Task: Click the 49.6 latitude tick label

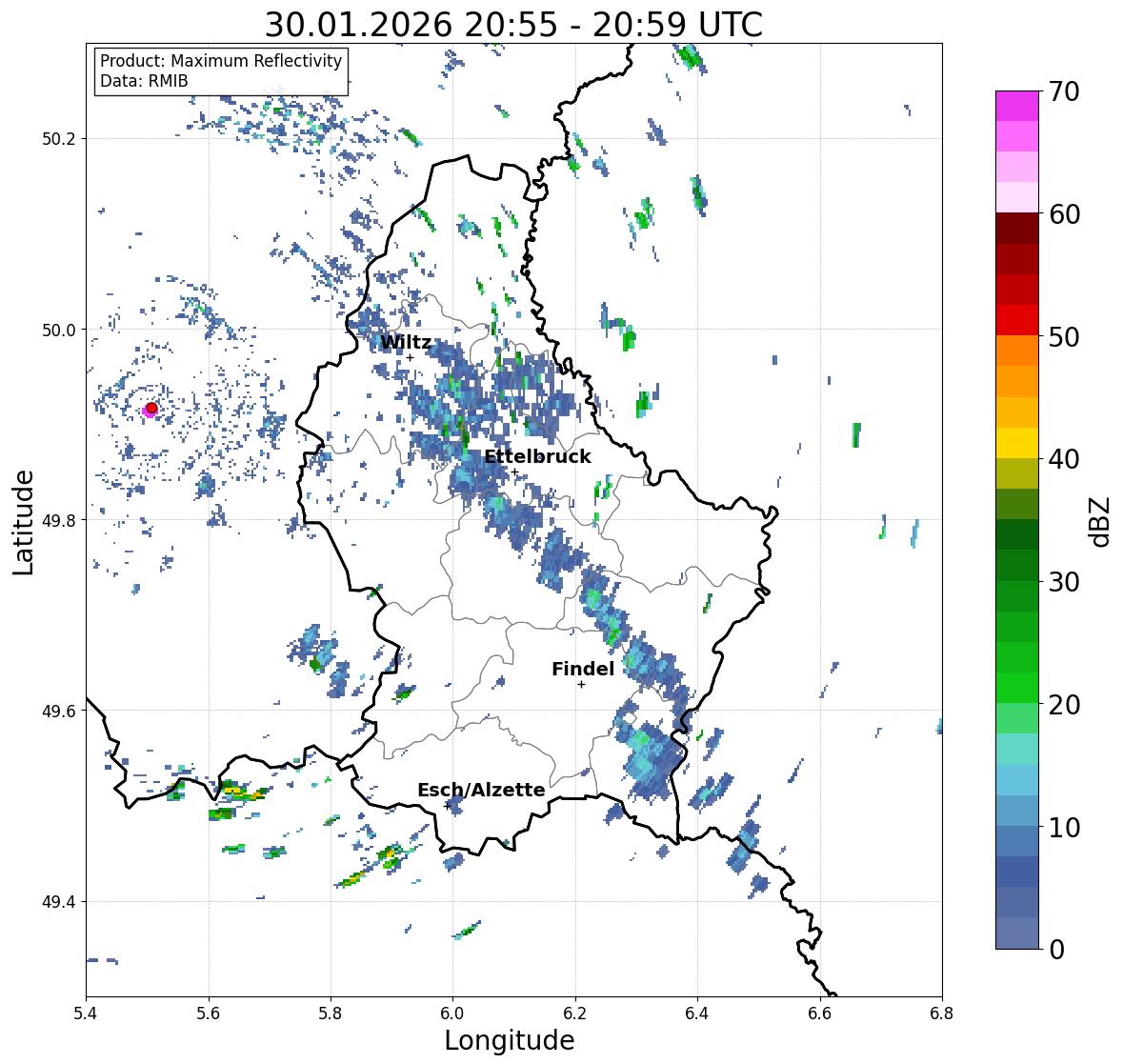Action: coord(59,711)
